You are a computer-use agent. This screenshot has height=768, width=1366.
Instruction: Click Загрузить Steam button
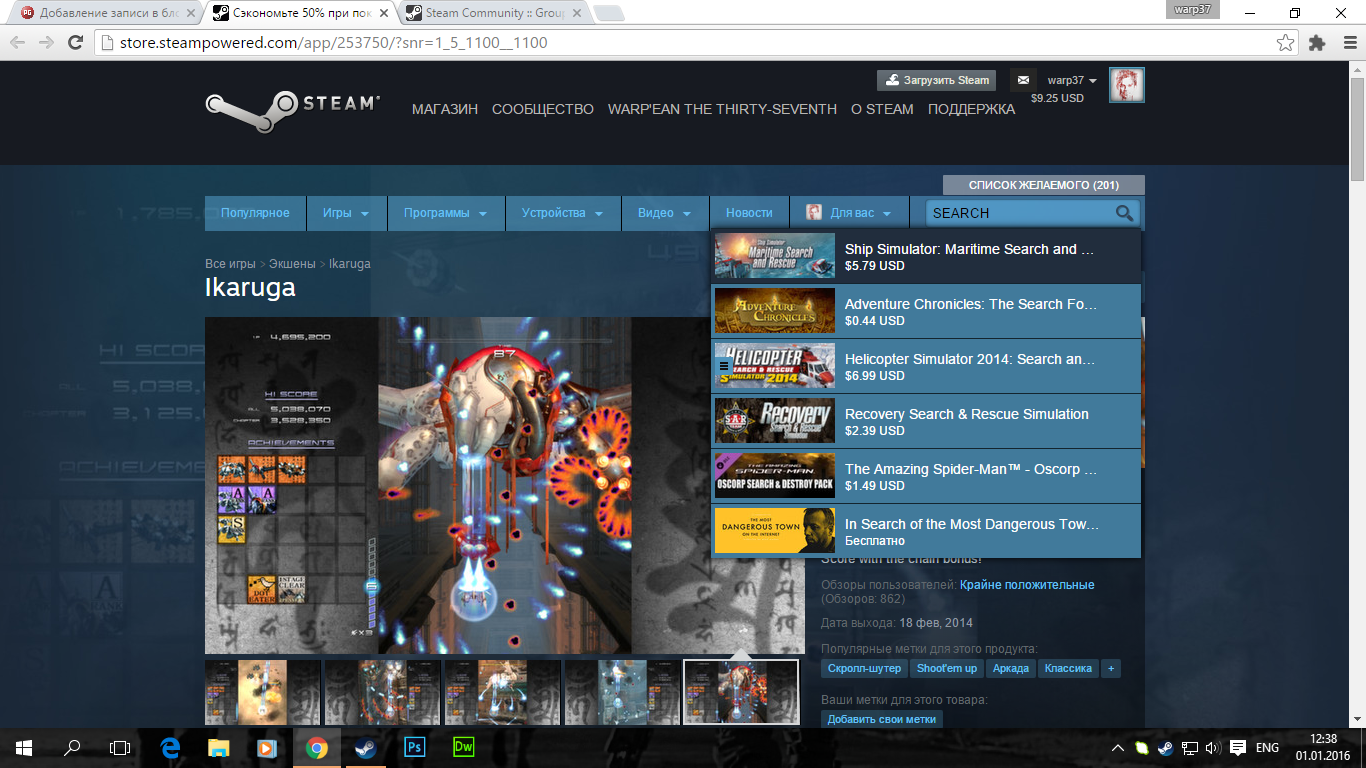click(937, 80)
